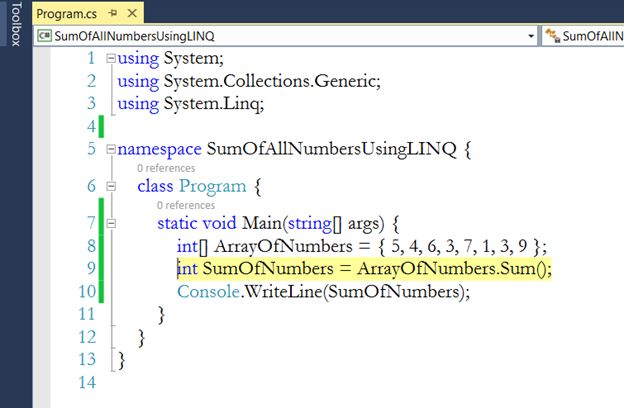This screenshot has width=624, height=408.
Task: Collapse the using directives block
Action: tap(111, 59)
